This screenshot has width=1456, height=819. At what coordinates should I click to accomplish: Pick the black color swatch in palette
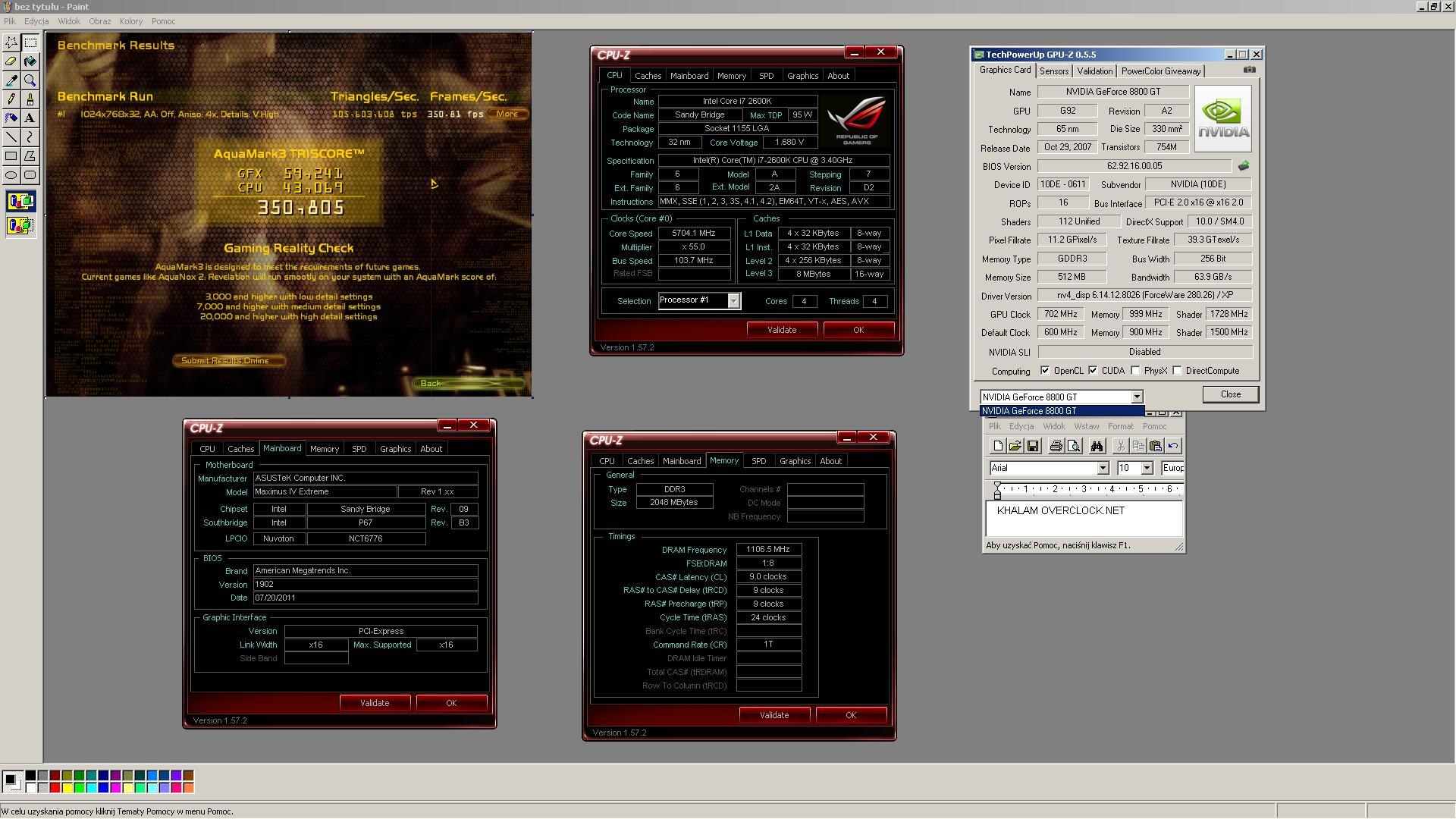point(30,776)
